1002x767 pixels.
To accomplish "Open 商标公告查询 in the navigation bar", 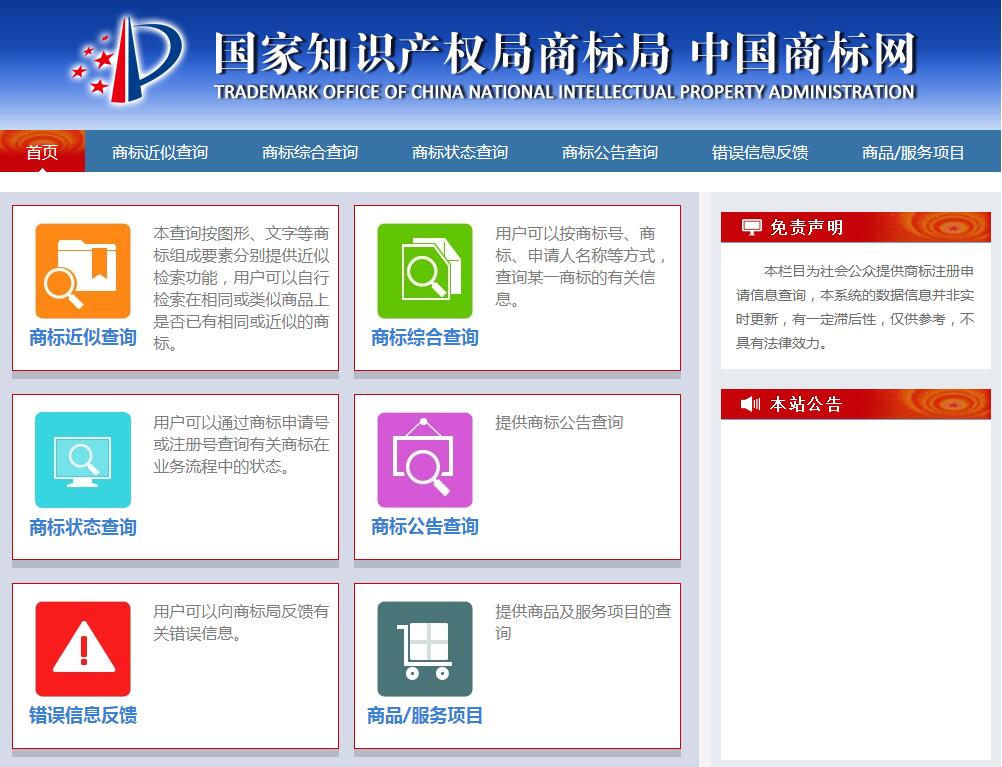I will (610, 152).
